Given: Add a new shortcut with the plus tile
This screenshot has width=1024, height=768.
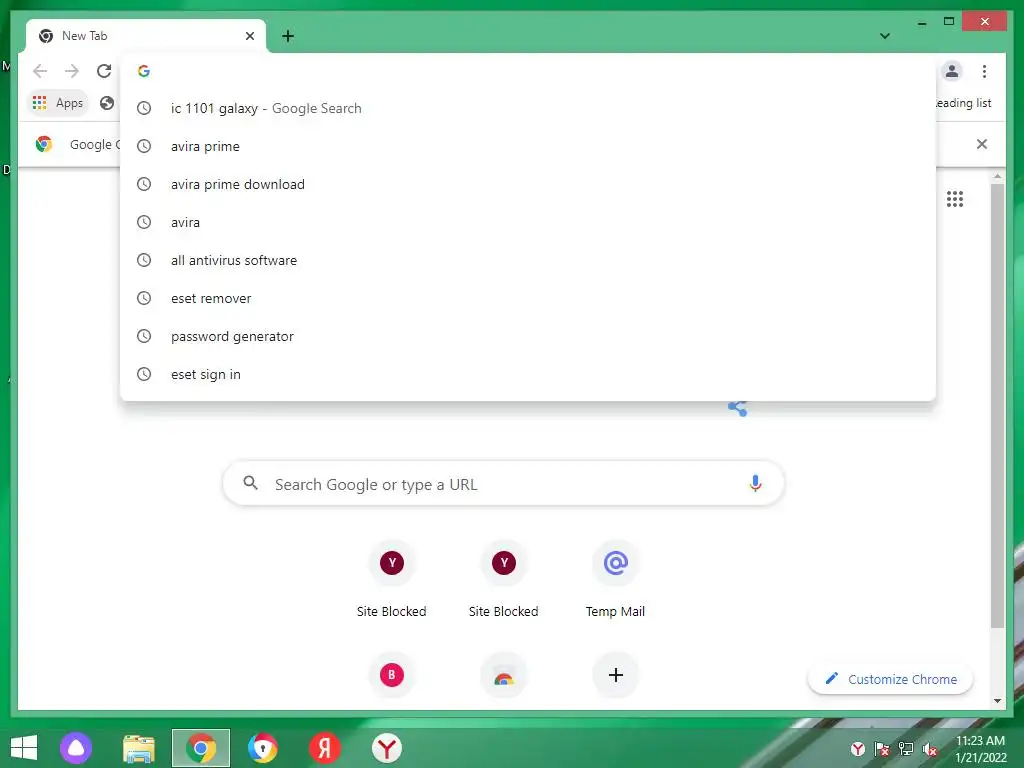Looking at the screenshot, I should tap(615, 675).
